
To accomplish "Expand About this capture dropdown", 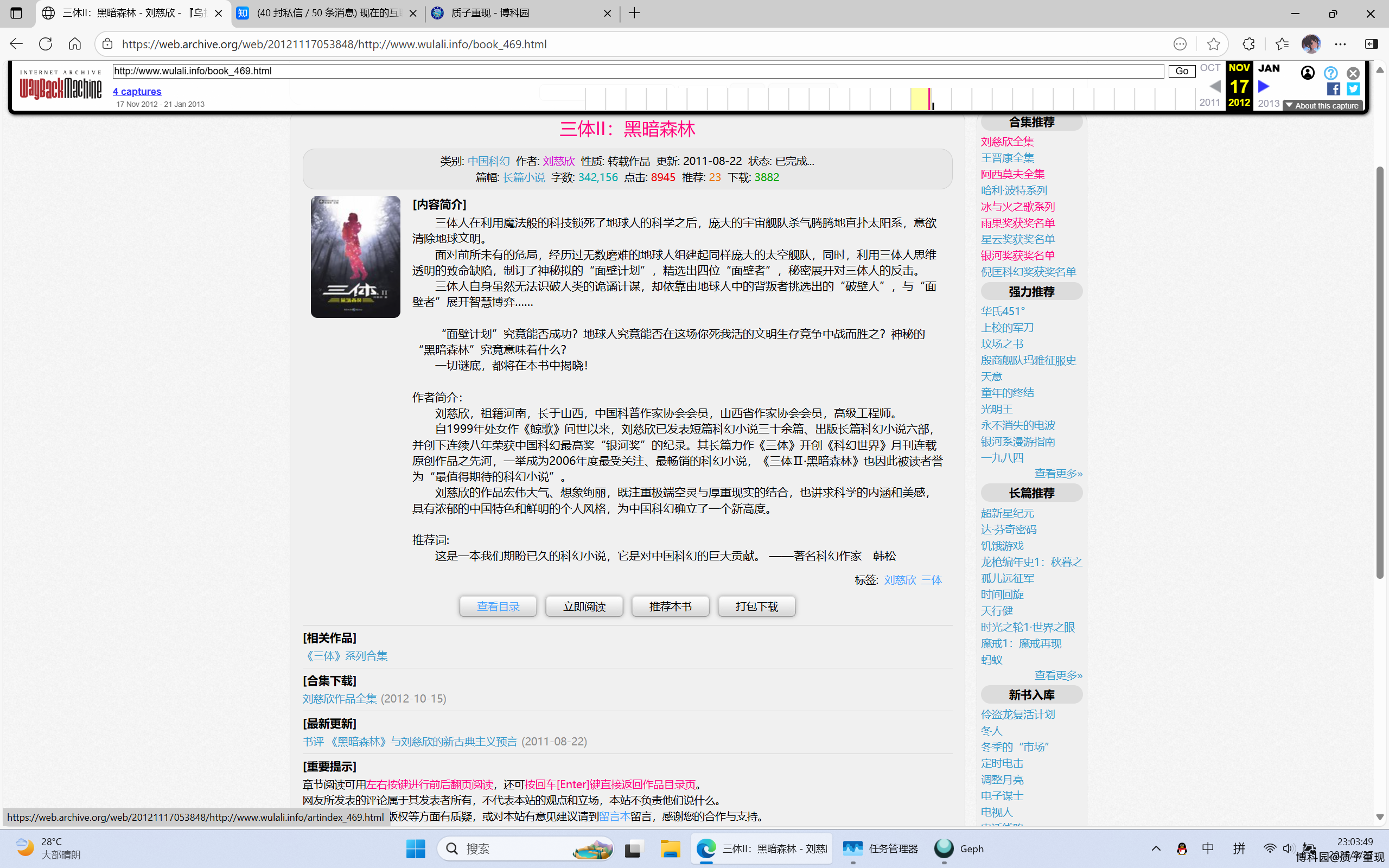I will 1322,106.
